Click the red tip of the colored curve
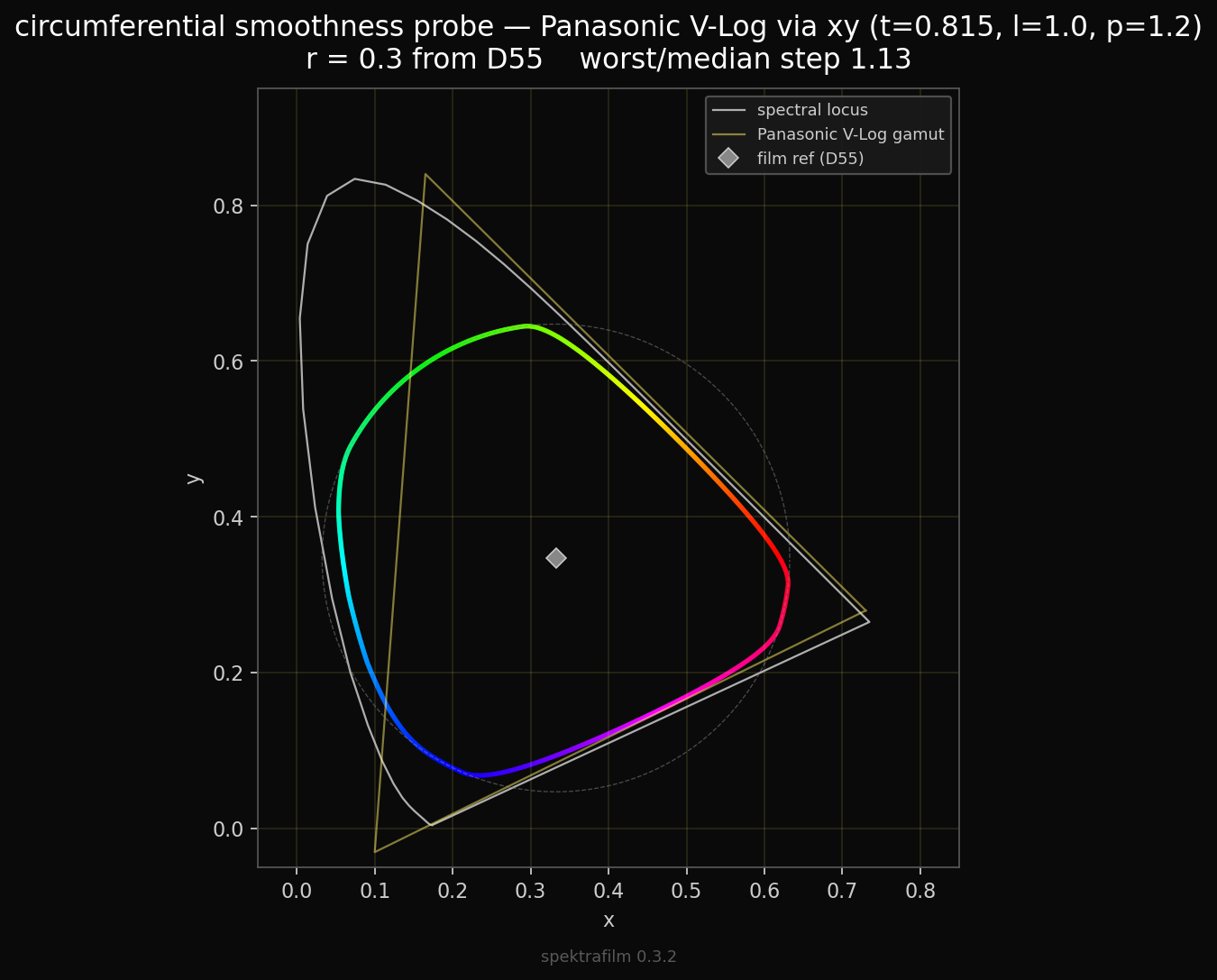Screen dimensions: 1217x980 coord(788,582)
